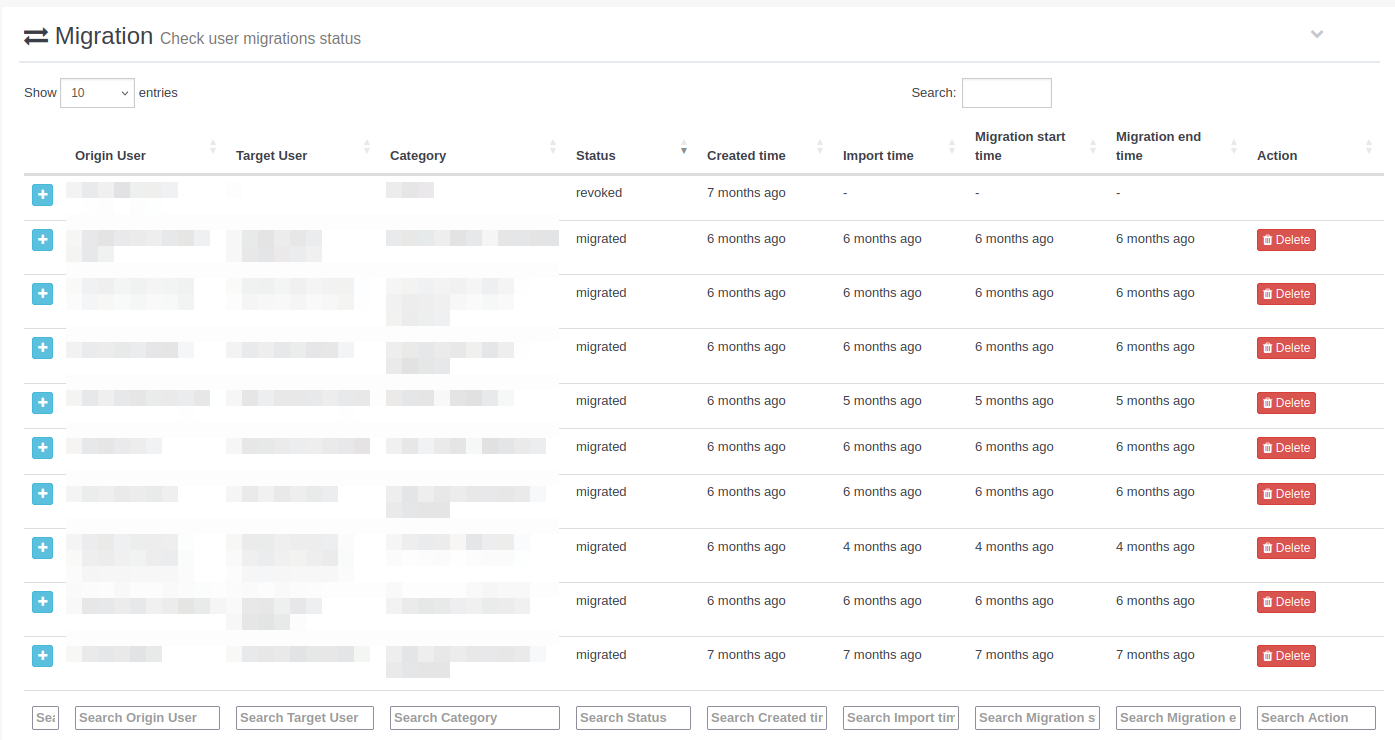Sort by Status column header
The image size is (1395, 740).
tap(596, 155)
